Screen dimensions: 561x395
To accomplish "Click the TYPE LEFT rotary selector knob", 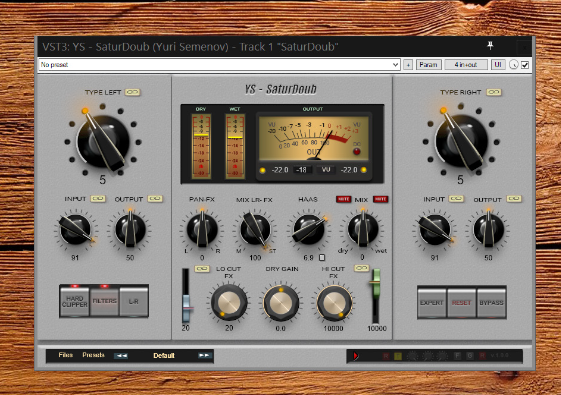I will click(103, 141).
